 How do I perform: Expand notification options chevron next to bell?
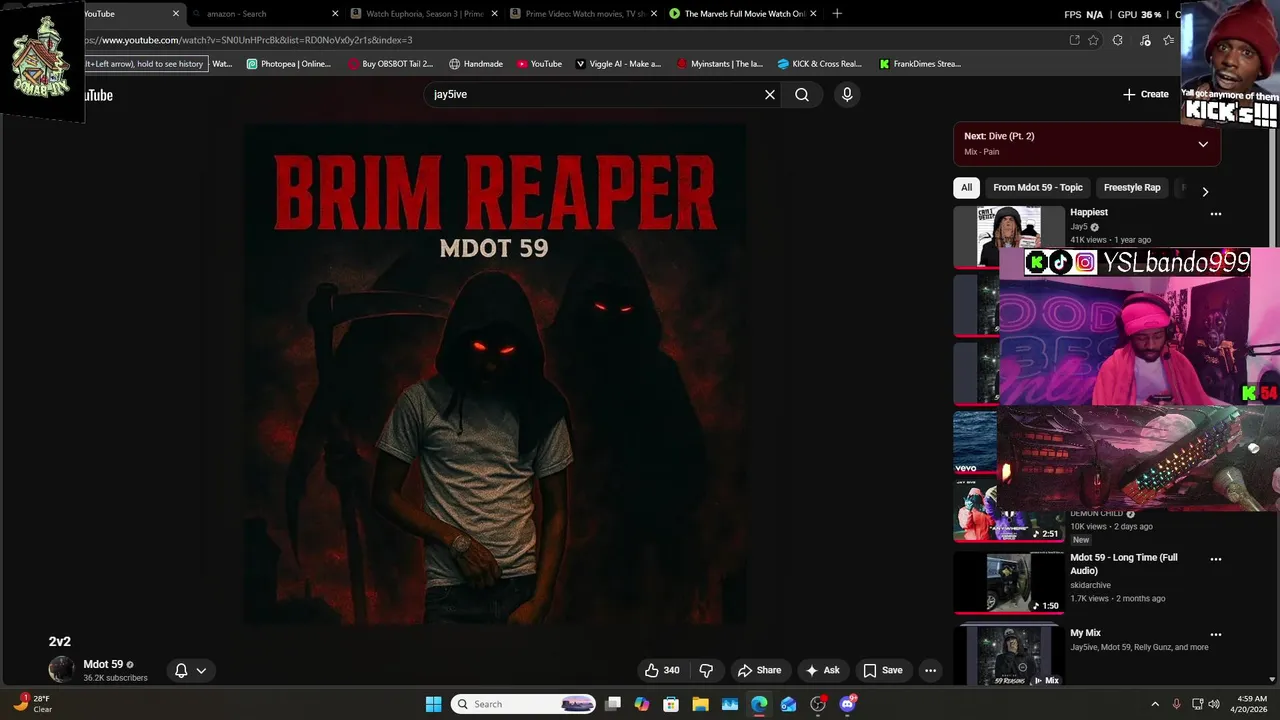tap(201, 671)
